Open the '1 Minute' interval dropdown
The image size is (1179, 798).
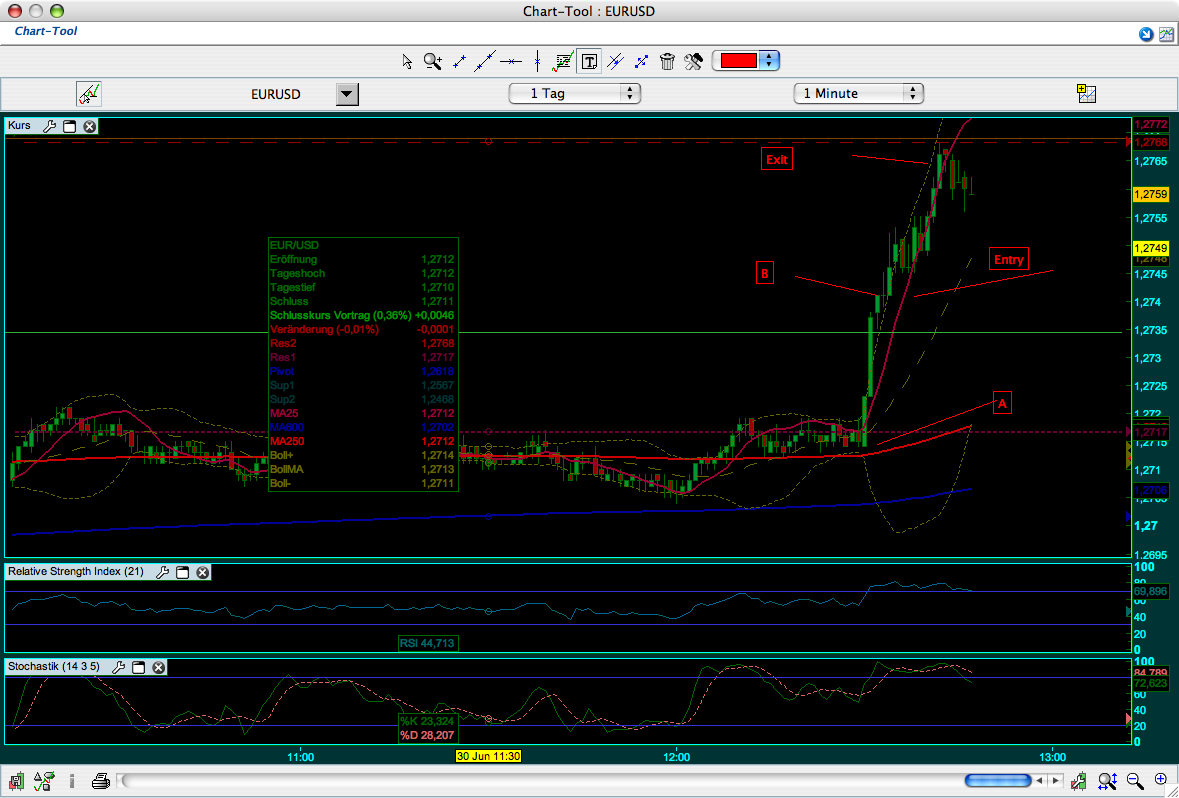click(x=858, y=93)
